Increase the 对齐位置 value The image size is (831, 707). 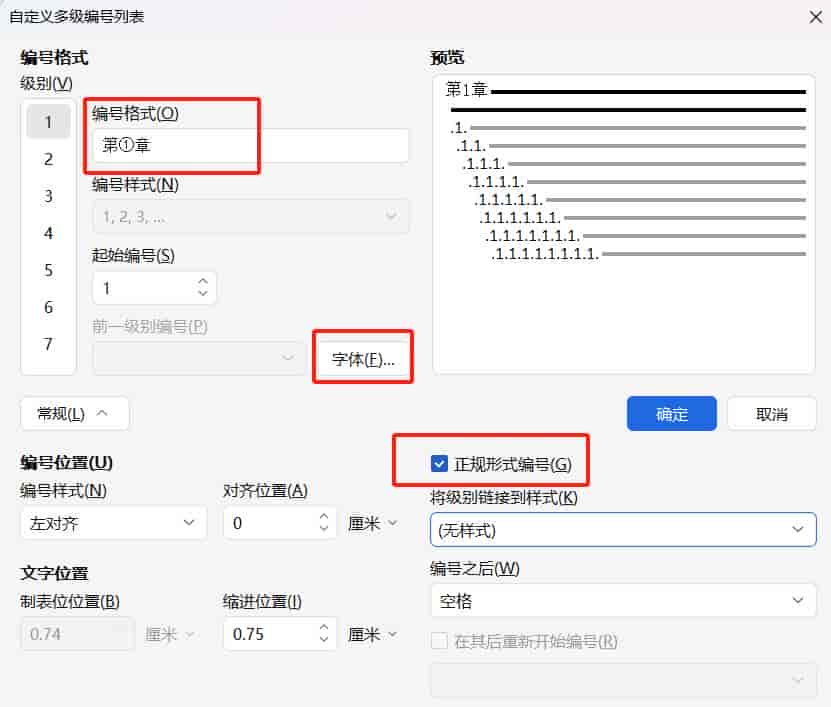pyautogui.click(x=324, y=516)
